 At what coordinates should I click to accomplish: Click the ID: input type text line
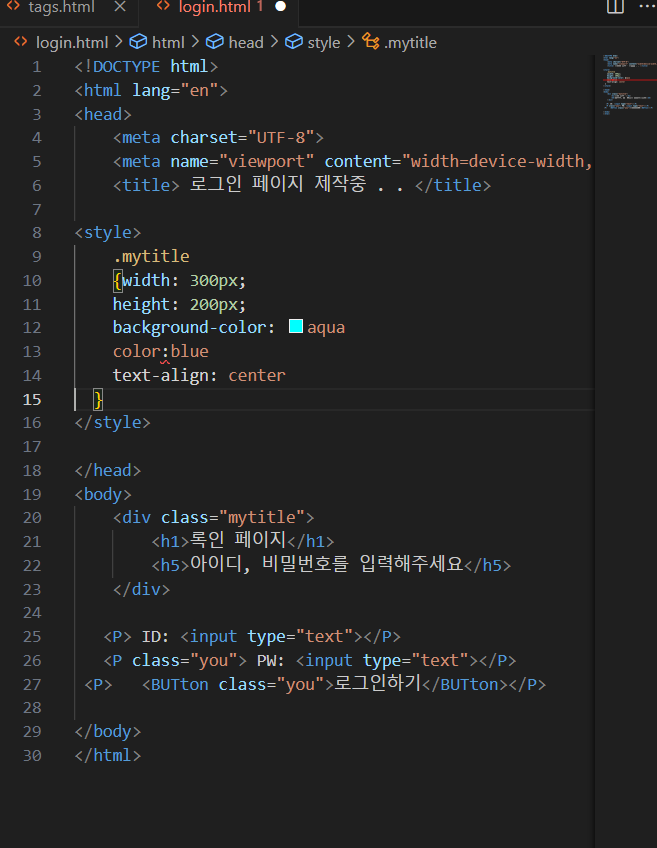point(252,637)
